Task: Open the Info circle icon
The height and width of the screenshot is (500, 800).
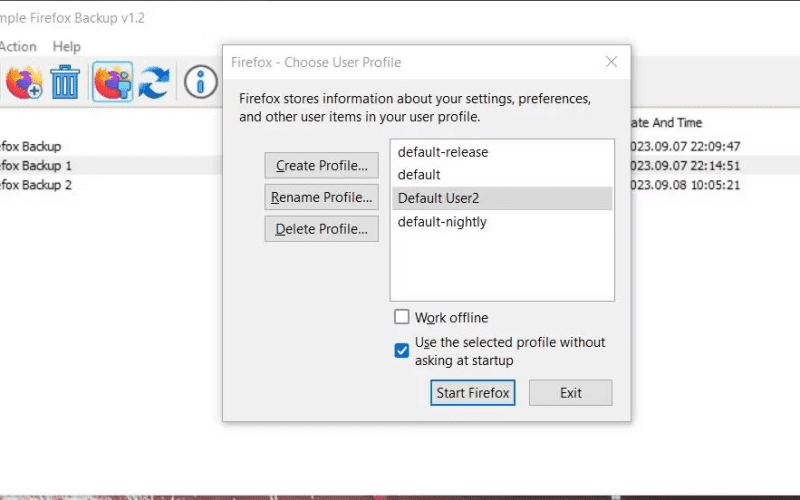Action: pos(201,82)
